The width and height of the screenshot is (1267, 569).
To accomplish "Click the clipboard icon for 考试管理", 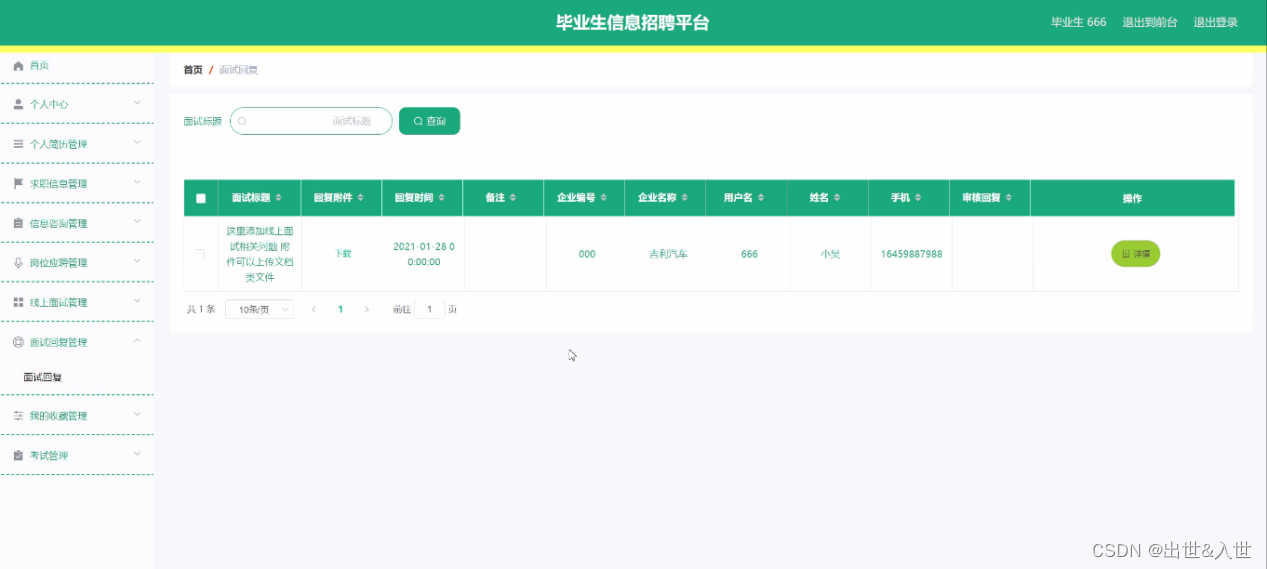I will (x=18, y=455).
